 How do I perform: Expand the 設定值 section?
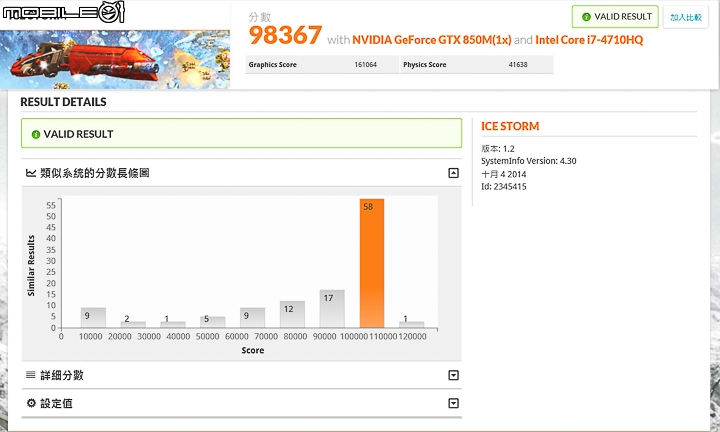(x=453, y=404)
